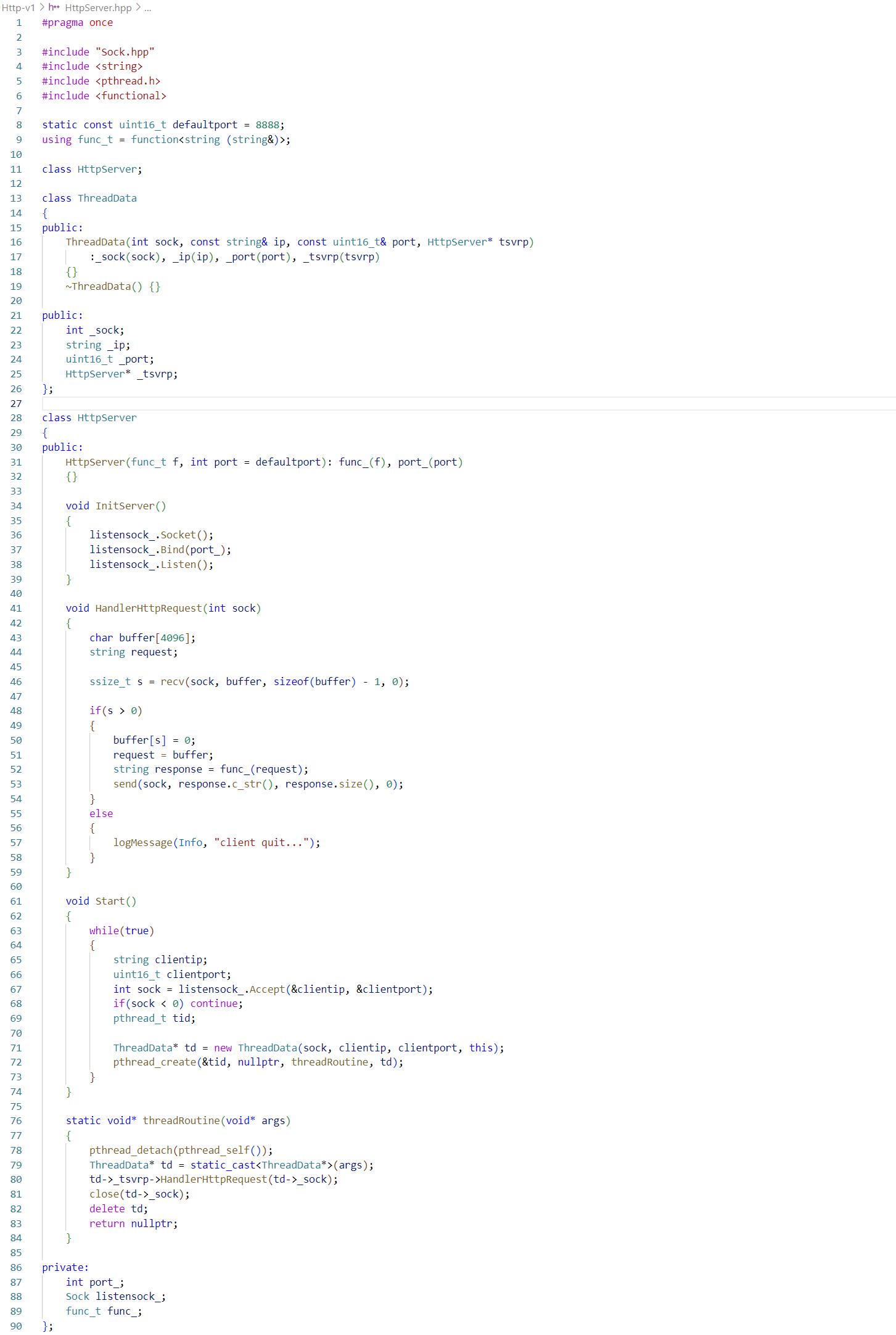Click '<pthread.h>' include
Image resolution: width=896 pixels, height=1335 pixels.
(128, 81)
